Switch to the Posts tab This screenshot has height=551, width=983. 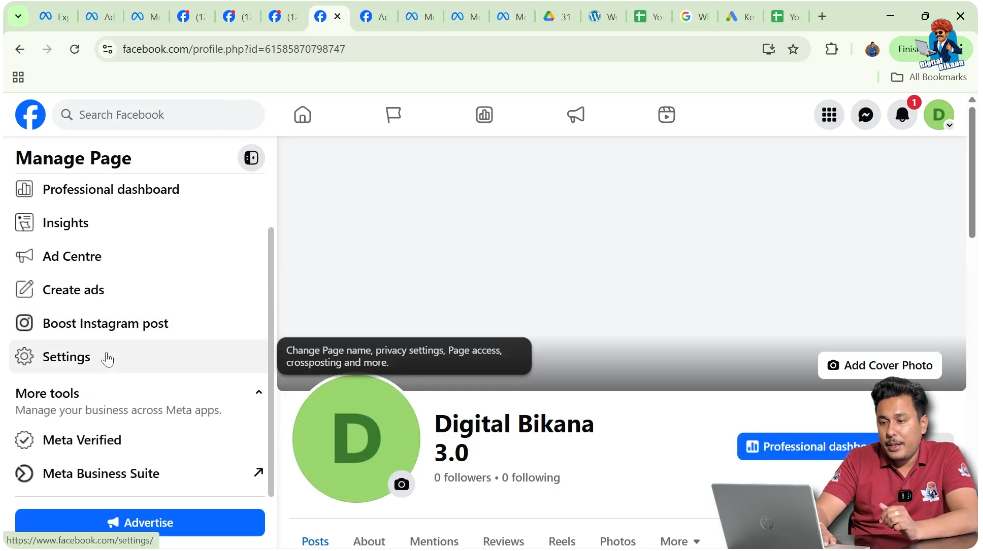315,541
